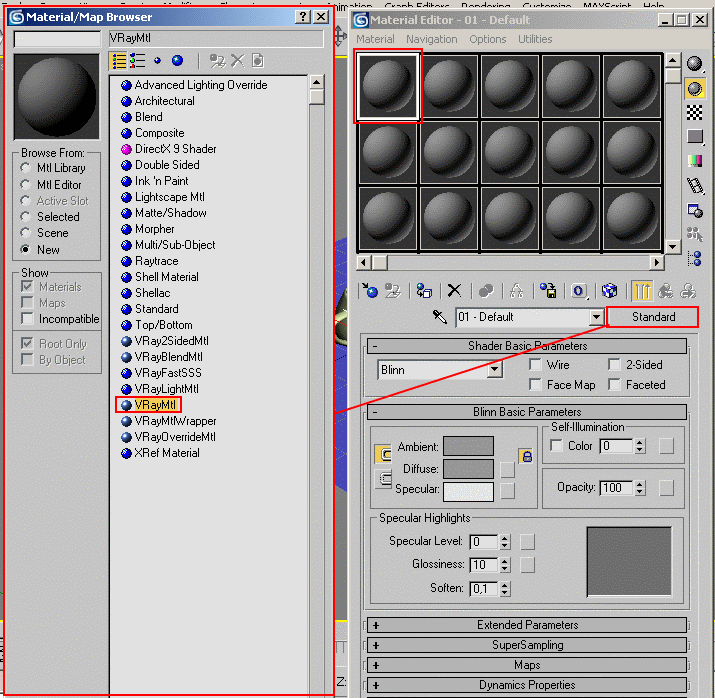Select the Selected radio button

26,217
